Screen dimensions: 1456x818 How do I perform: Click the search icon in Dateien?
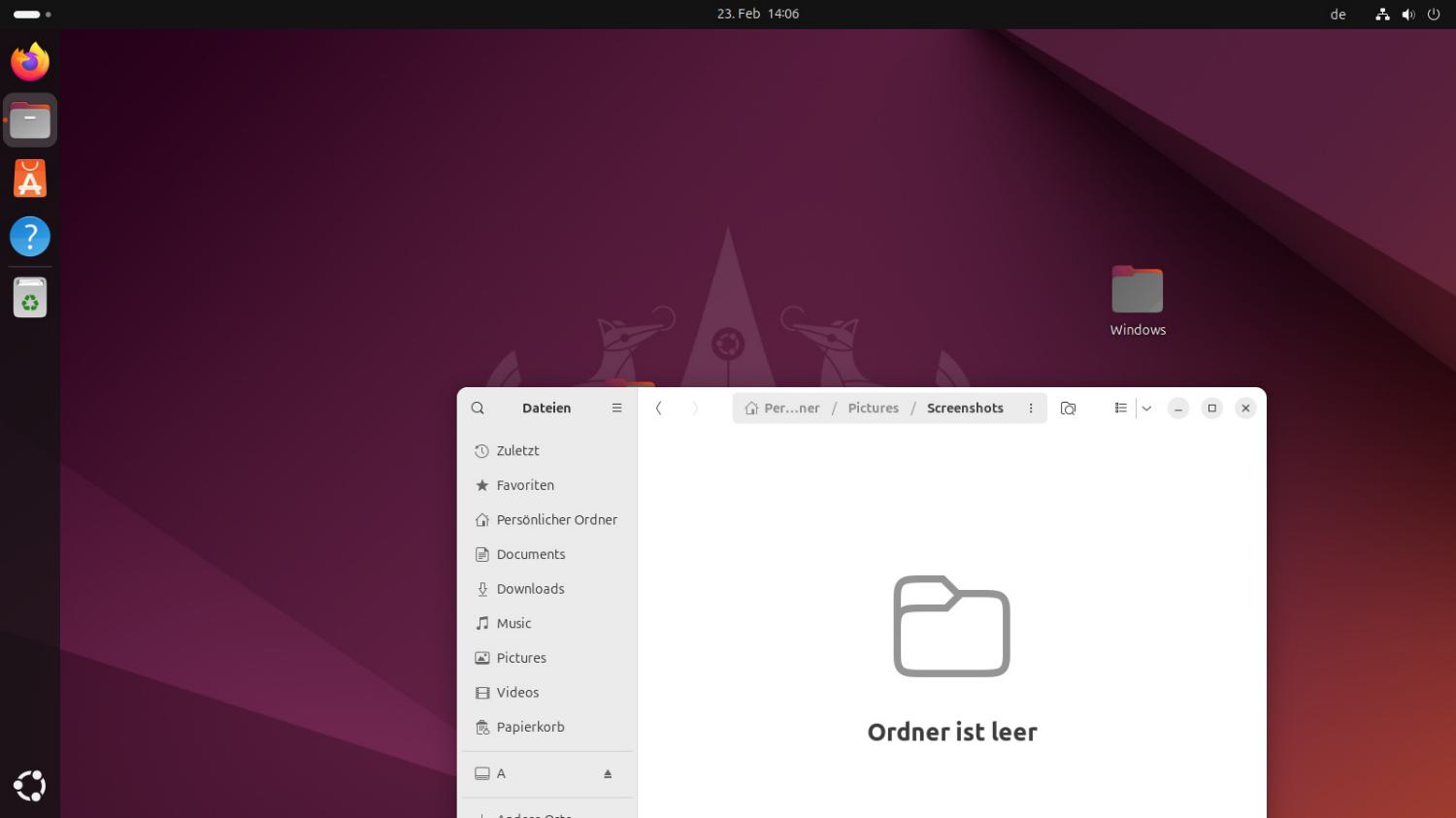(478, 409)
